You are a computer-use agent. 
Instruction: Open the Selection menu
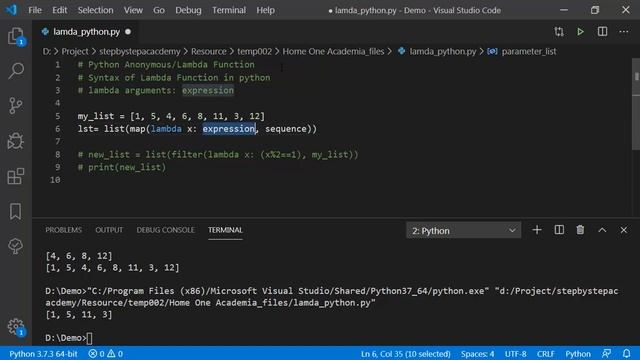96,10
